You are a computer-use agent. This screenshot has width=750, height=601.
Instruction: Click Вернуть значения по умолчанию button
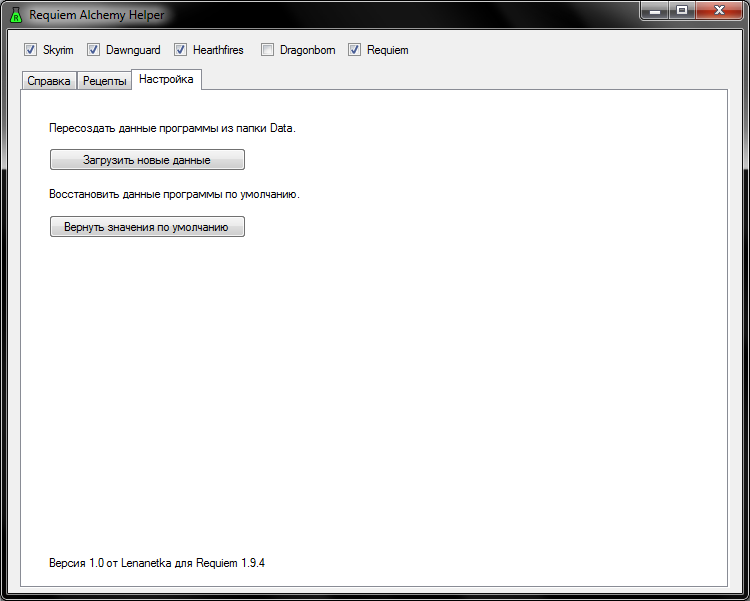(147, 227)
